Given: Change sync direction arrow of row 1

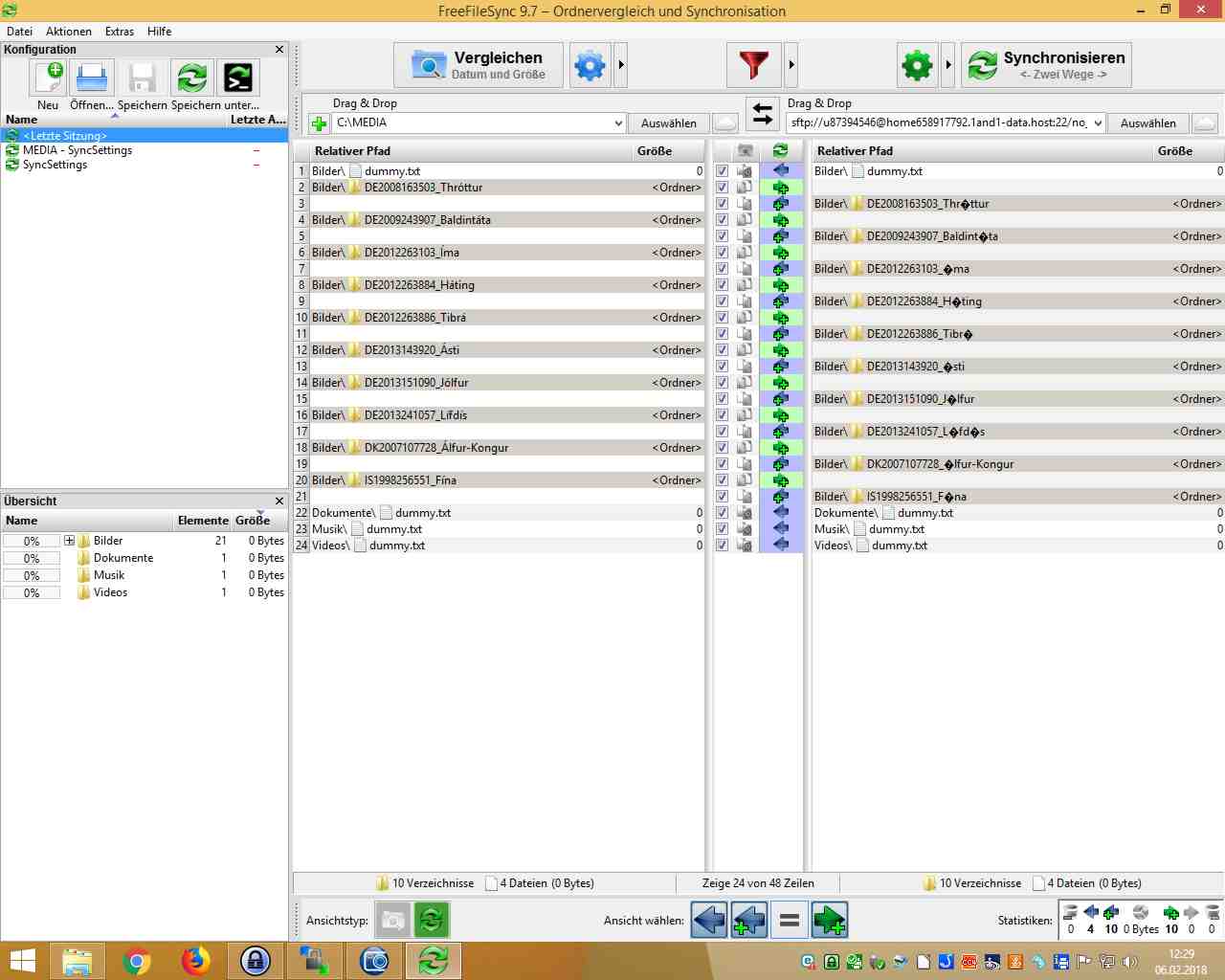Looking at the screenshot, I should point(781,171).
